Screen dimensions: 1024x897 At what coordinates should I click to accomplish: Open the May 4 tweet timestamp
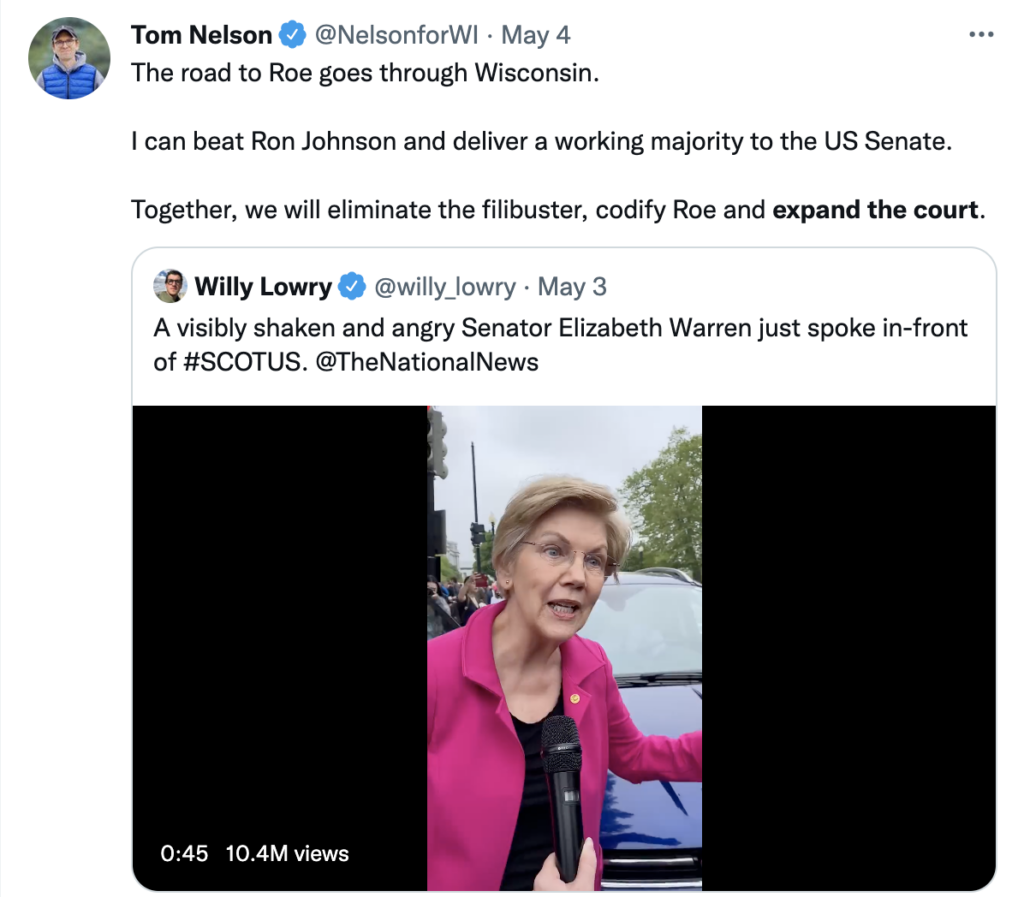(535, 36)
